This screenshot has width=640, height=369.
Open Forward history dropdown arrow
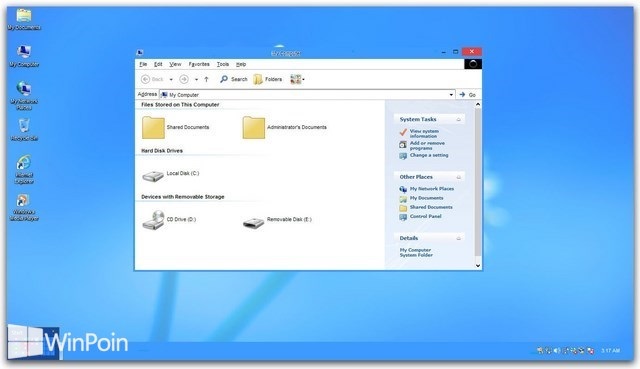click(x=196, y=80)
